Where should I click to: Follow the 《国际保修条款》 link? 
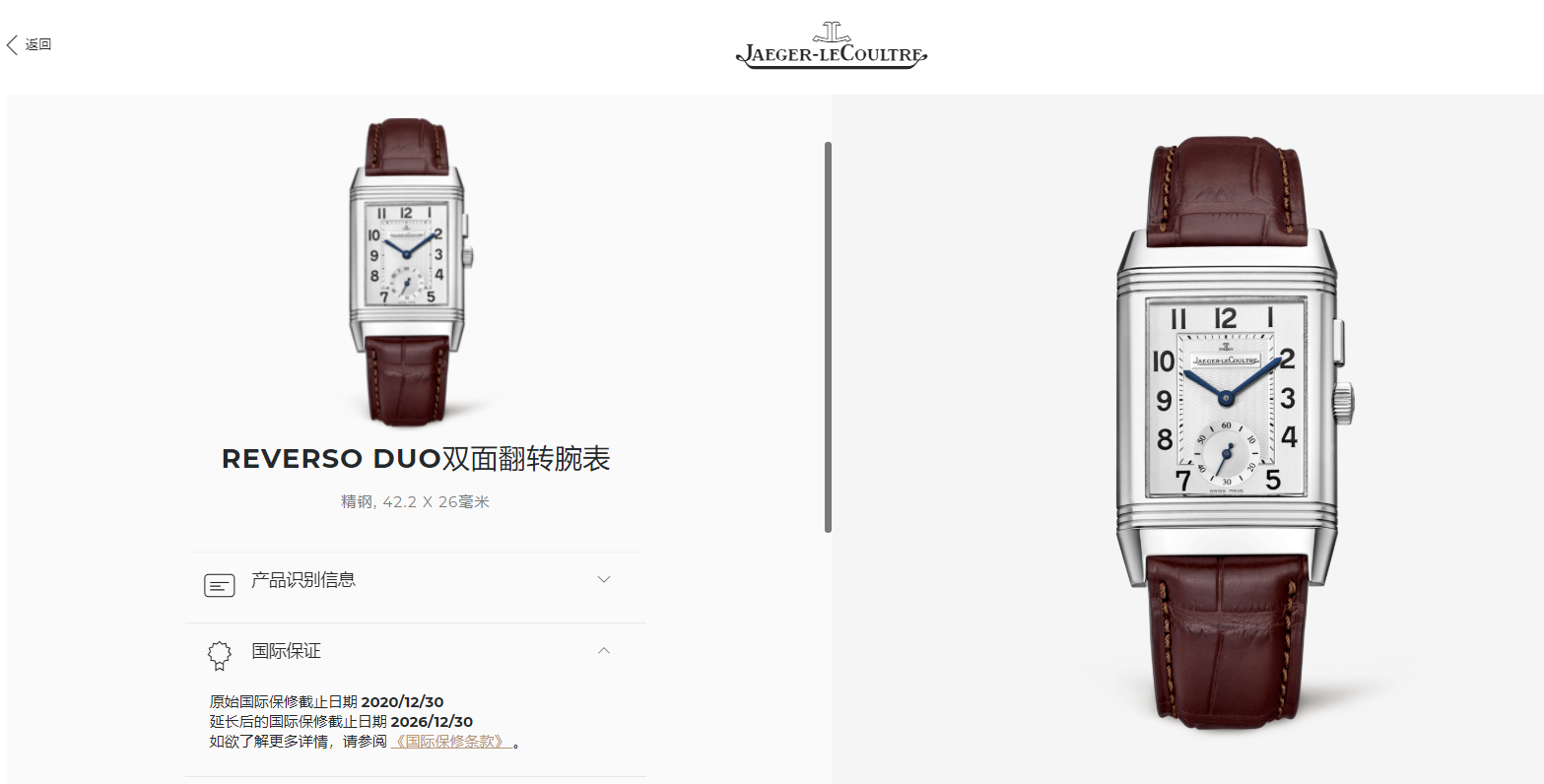tap(451, 742)
